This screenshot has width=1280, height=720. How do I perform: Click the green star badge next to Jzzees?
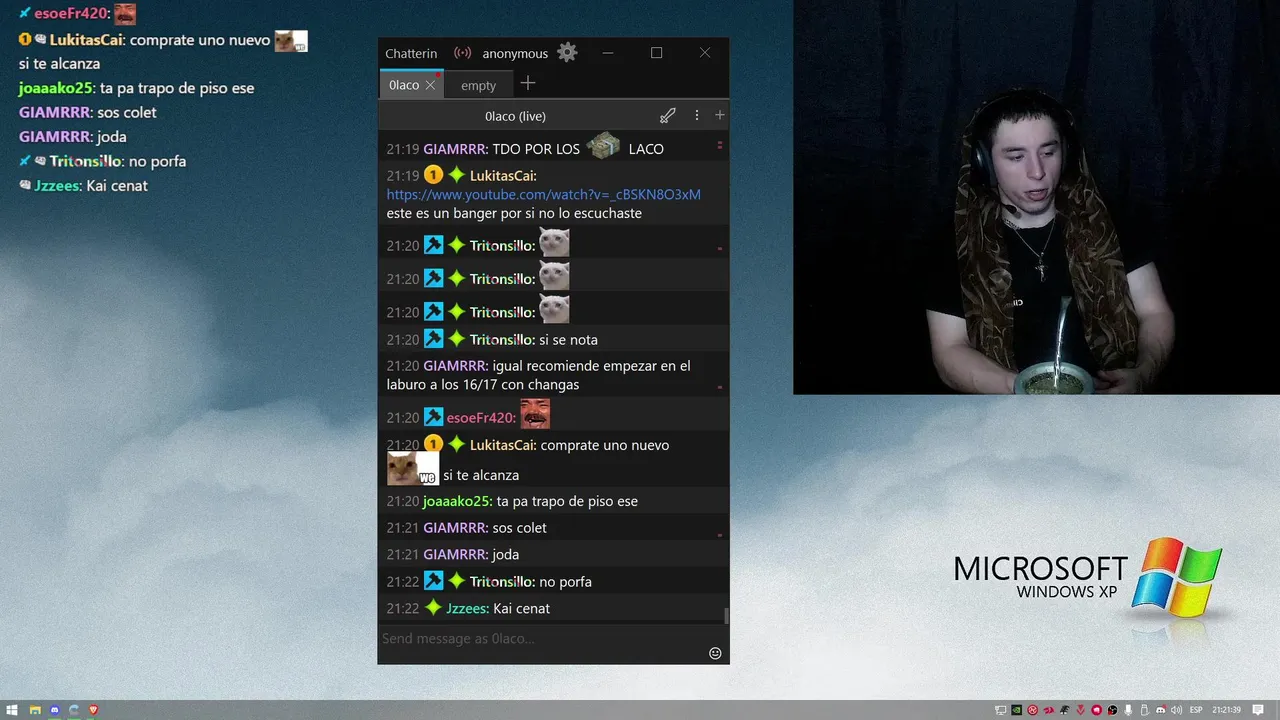click(433, 608)
